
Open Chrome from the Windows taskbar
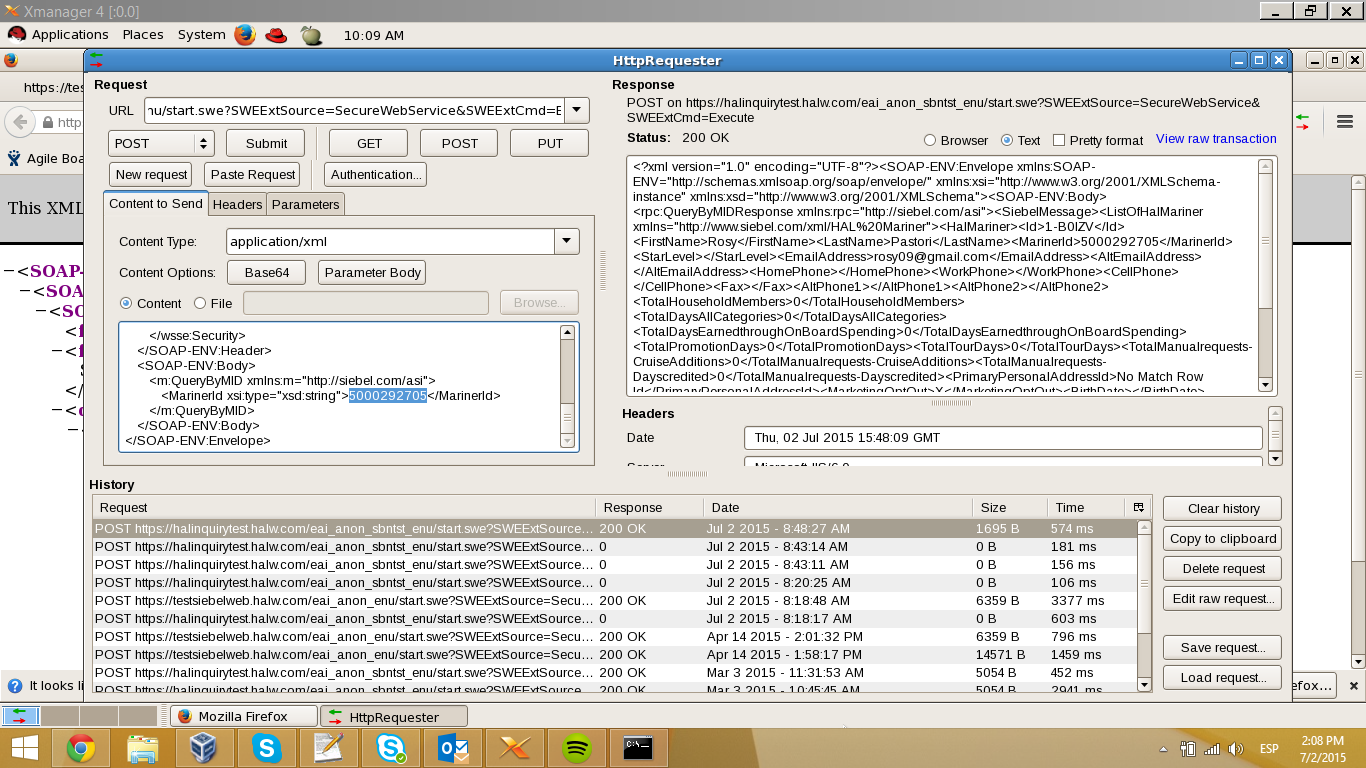[81, 747]
